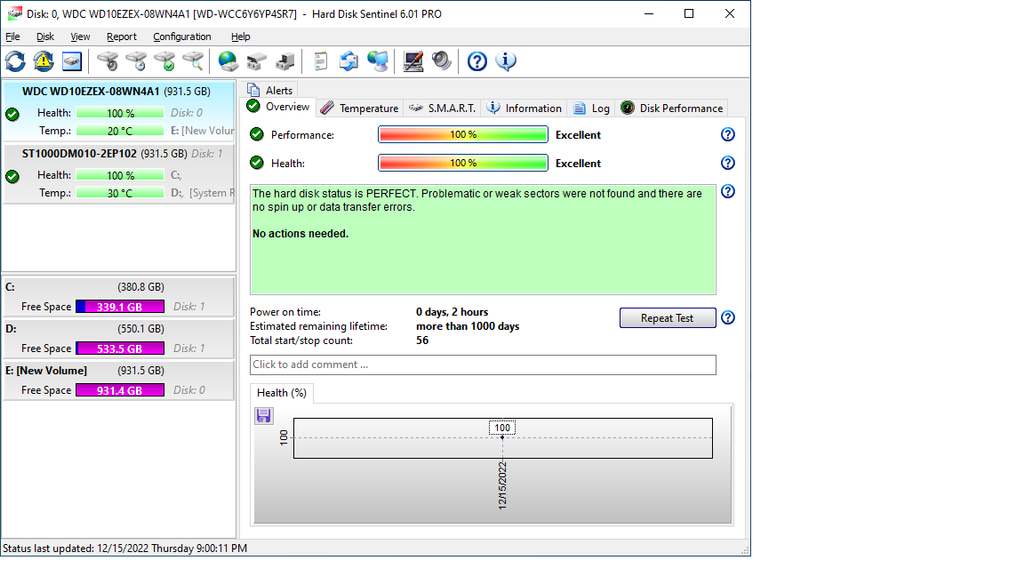The width and height of the screenshot is (1024, 576).
Task: Click the total start/stop count value 56
Action: [x=423, y=341]
